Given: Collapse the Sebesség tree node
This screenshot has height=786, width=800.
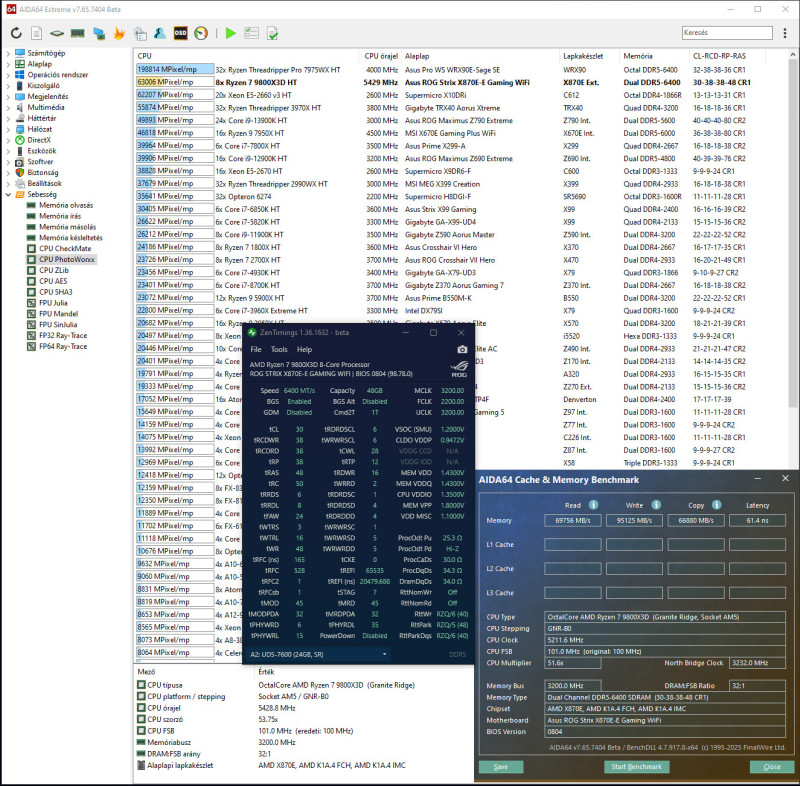Looking at the screenshot, I should (x=8, y=194).
